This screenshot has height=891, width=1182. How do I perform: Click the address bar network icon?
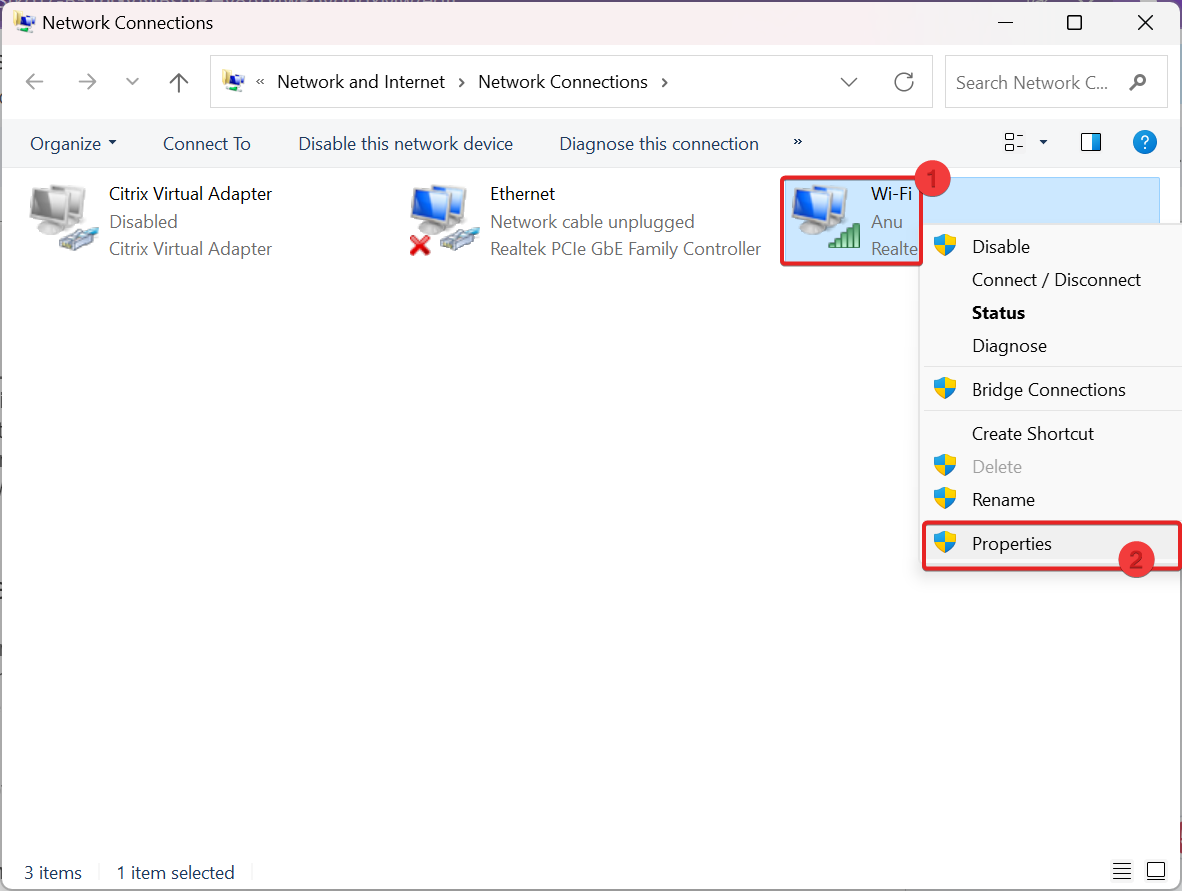tap(234, 81)
